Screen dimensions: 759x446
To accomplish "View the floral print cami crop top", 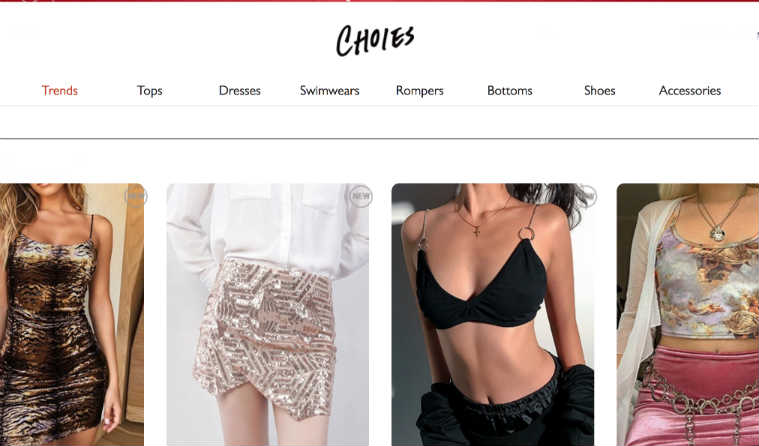I will pos(688,315).
